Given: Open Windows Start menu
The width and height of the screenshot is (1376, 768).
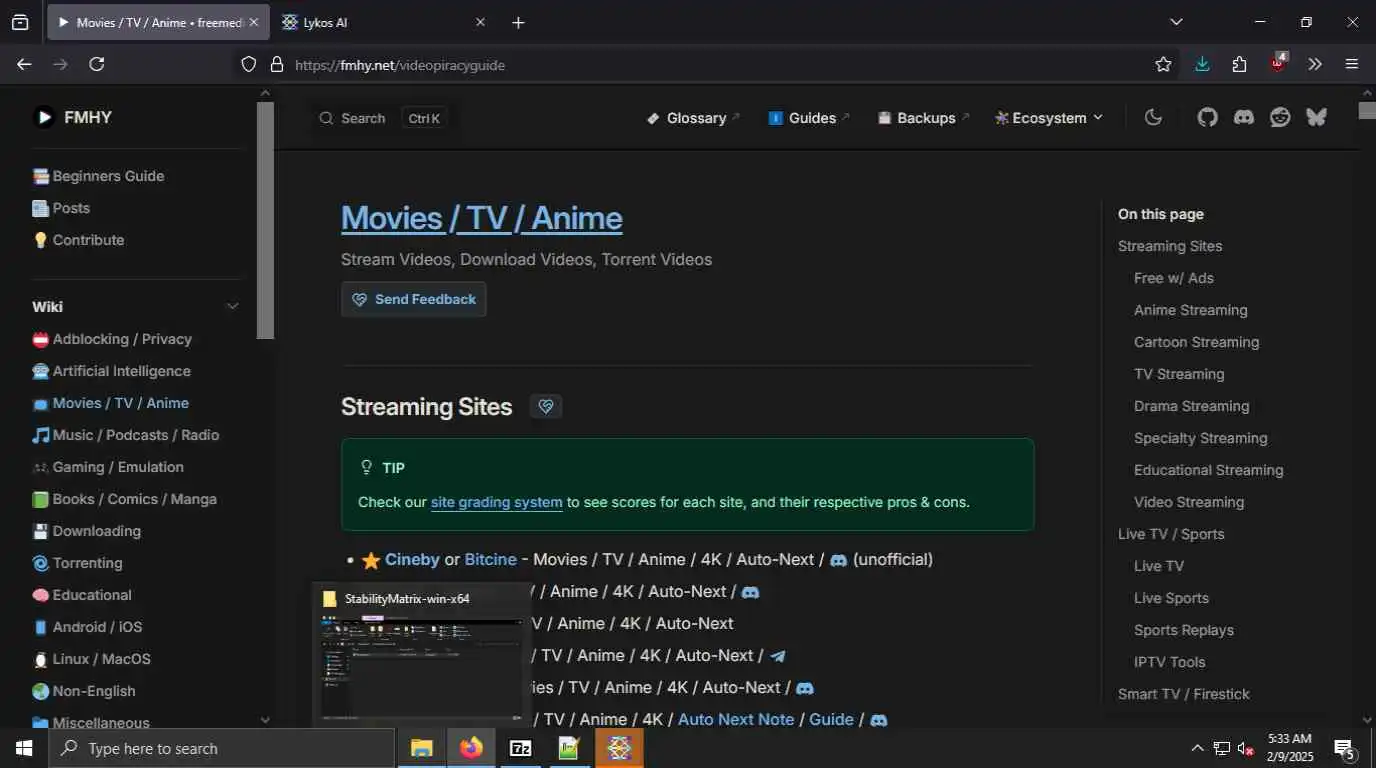Looking at the screenshot, I should (x=24, y=748).
